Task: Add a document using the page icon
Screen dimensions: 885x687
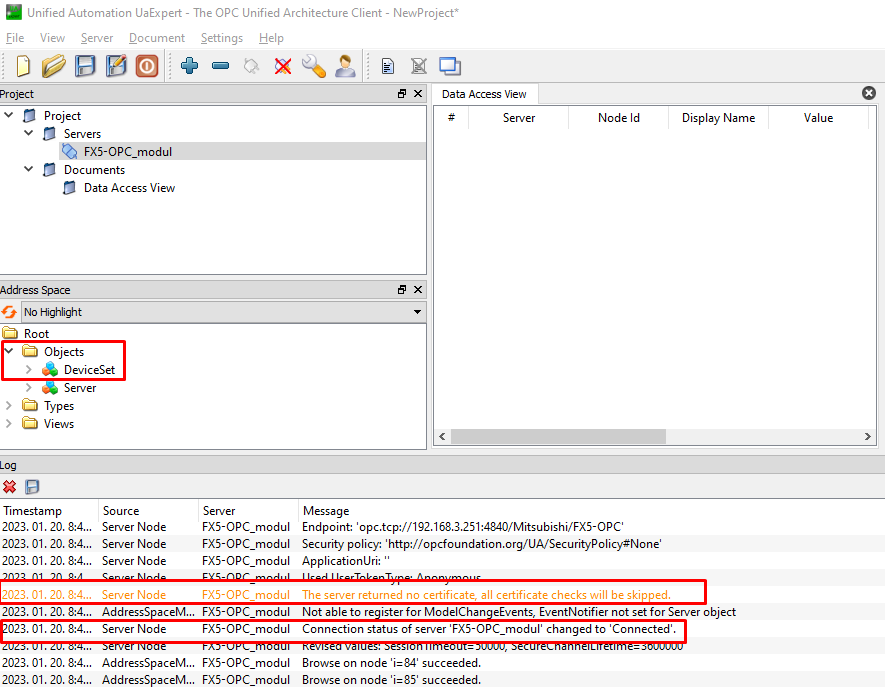Action: coord(388,66)
